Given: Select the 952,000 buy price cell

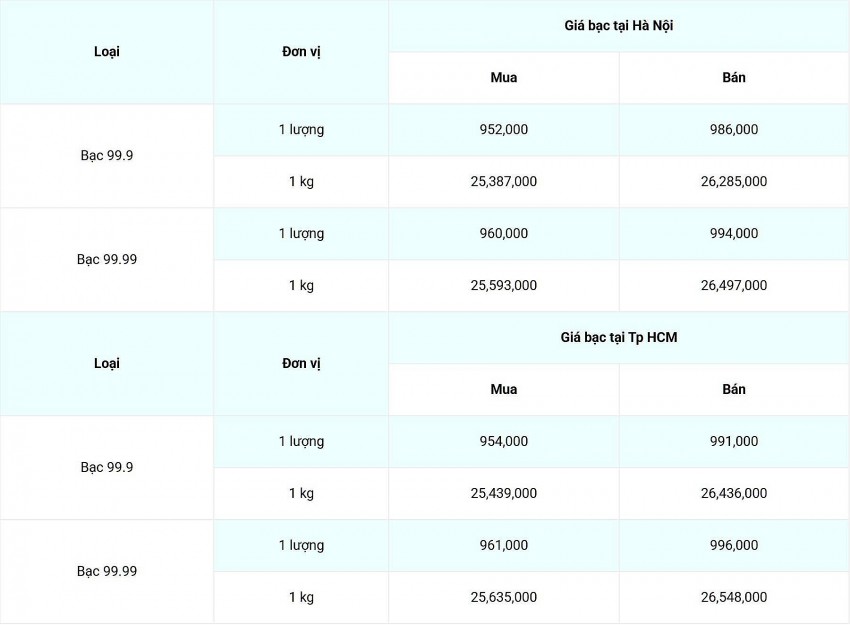Looking at the screenshot, I should (504, 130).
